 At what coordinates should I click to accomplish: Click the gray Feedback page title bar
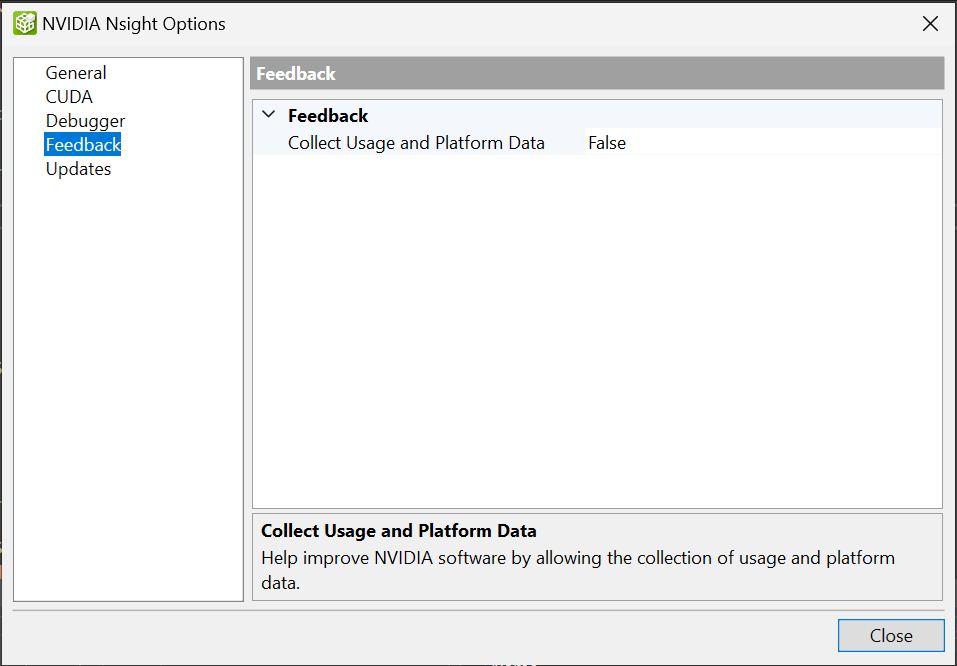(597, 74)
